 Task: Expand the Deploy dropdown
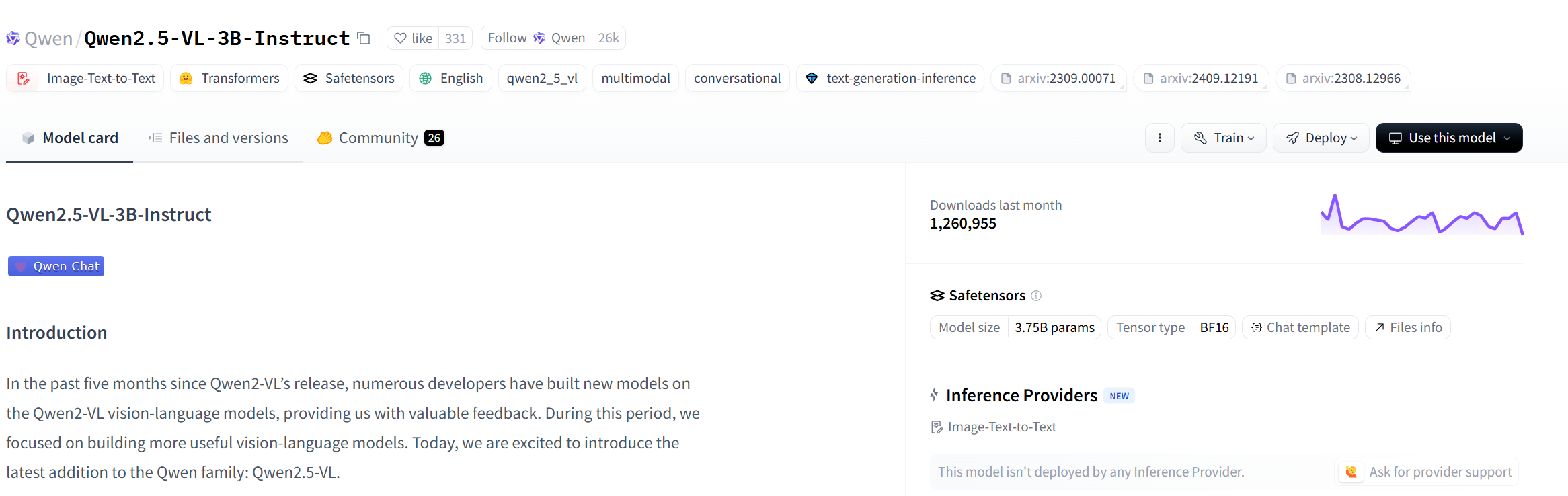point(1321,138)
